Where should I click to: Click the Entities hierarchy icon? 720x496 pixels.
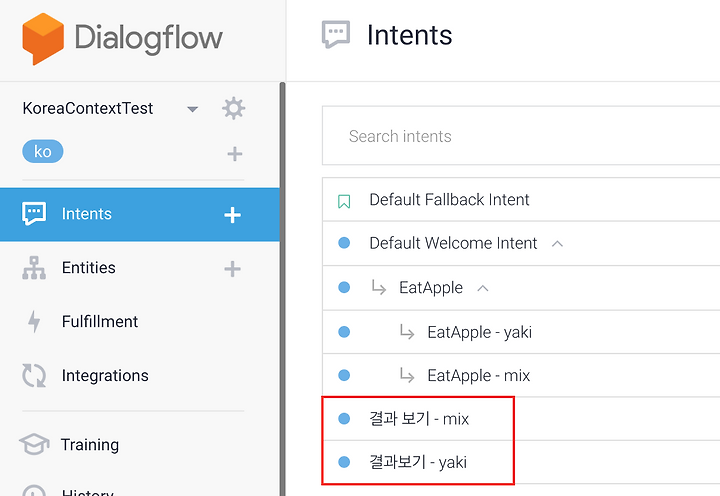(x=34, y=268)
